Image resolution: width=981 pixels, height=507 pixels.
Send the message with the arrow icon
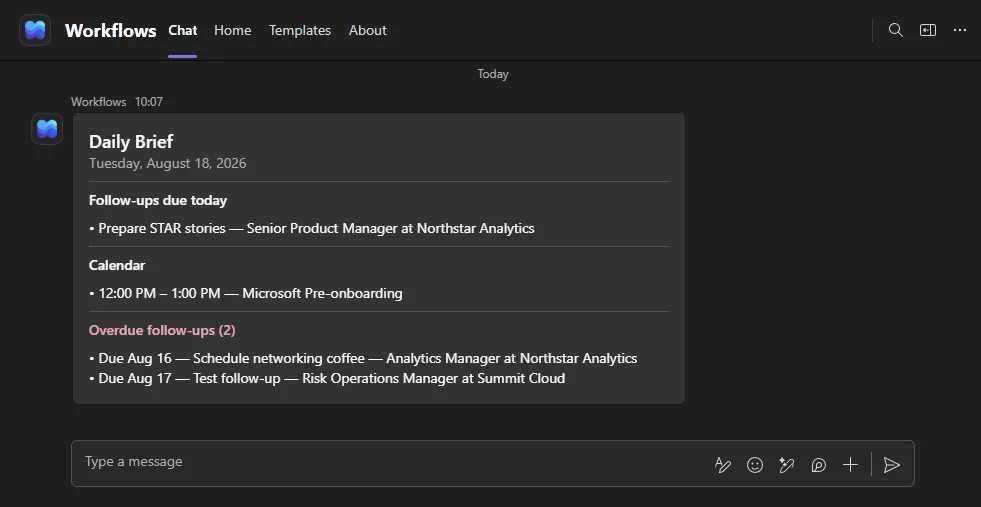tap(892, 464)
